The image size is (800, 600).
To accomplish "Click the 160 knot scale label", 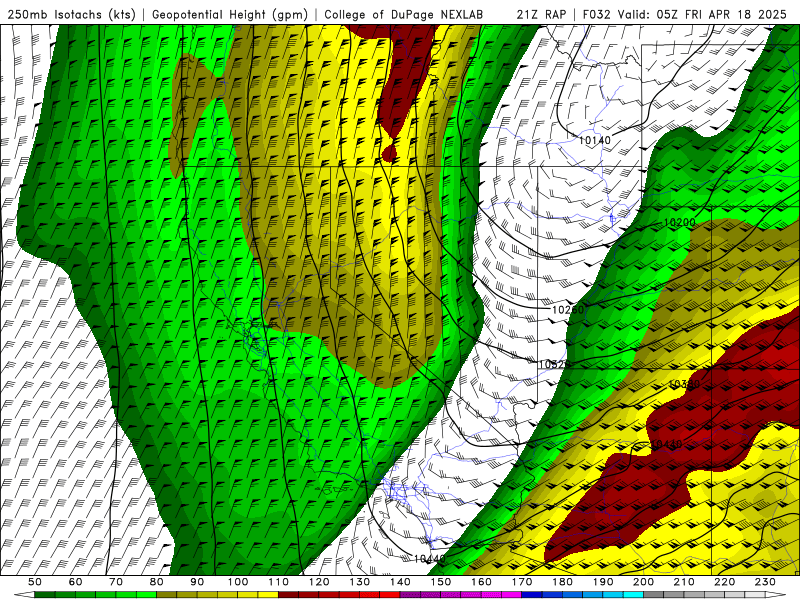I will pyautogui.click(x=481, y=582).
